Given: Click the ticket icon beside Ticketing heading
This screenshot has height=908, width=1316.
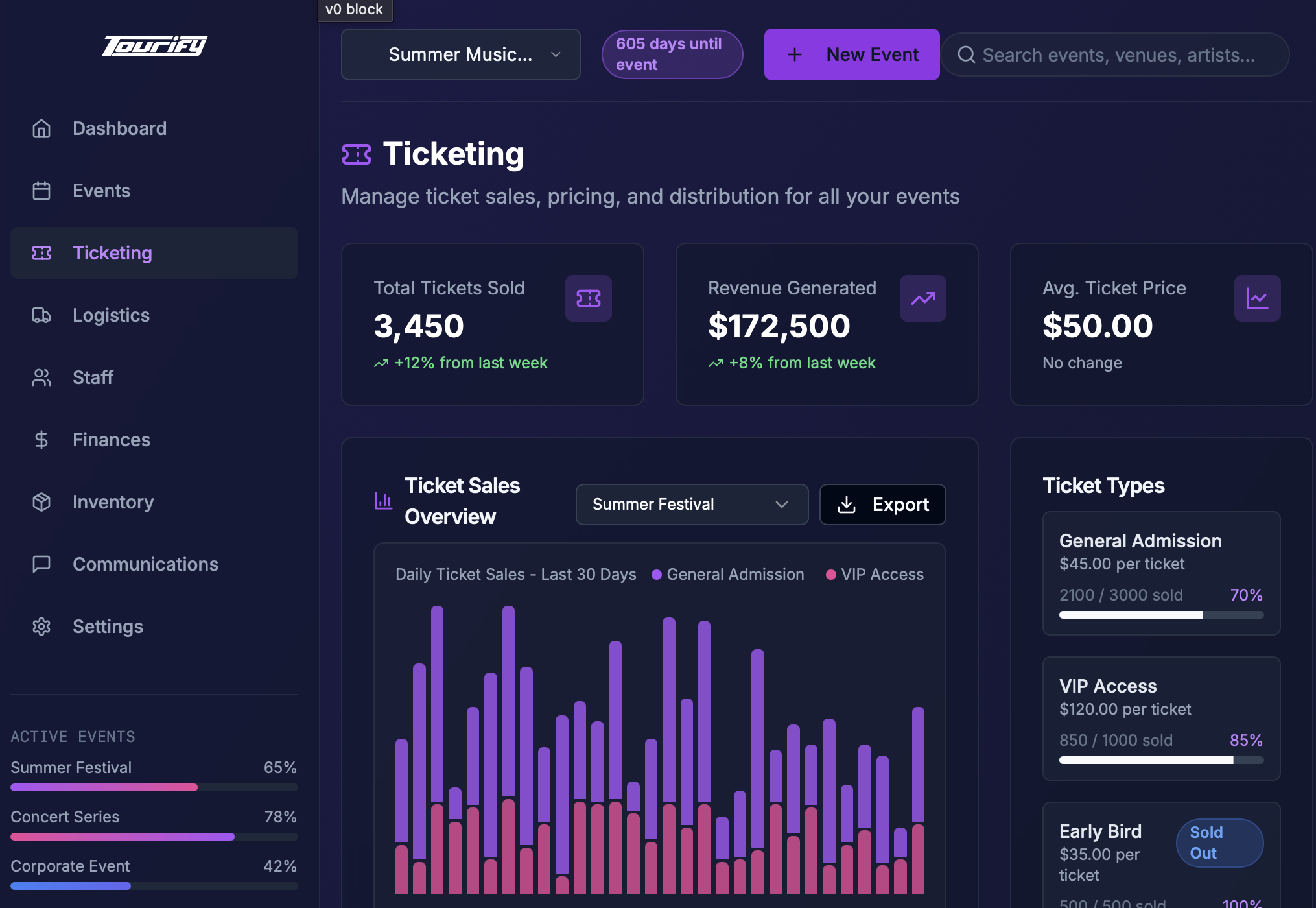Looking at the screenshot, I should pyautogui.click(x=357, y=154).
